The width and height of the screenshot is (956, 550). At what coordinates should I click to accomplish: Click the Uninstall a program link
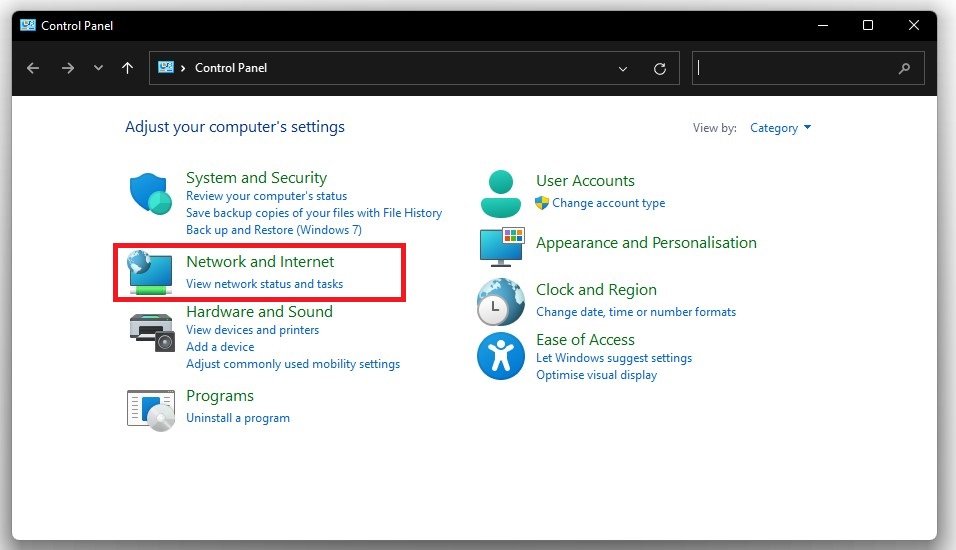click(238, 418)
